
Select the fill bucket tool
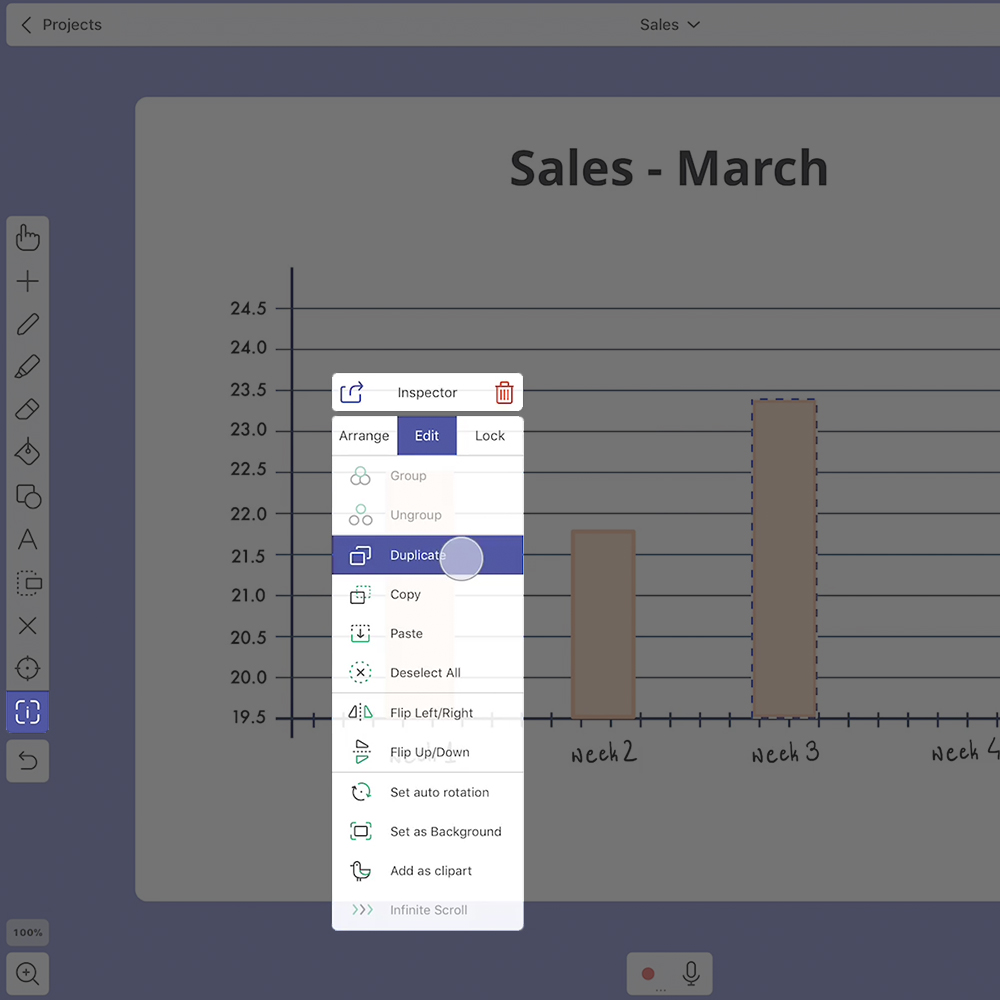(x=28, y=453)
